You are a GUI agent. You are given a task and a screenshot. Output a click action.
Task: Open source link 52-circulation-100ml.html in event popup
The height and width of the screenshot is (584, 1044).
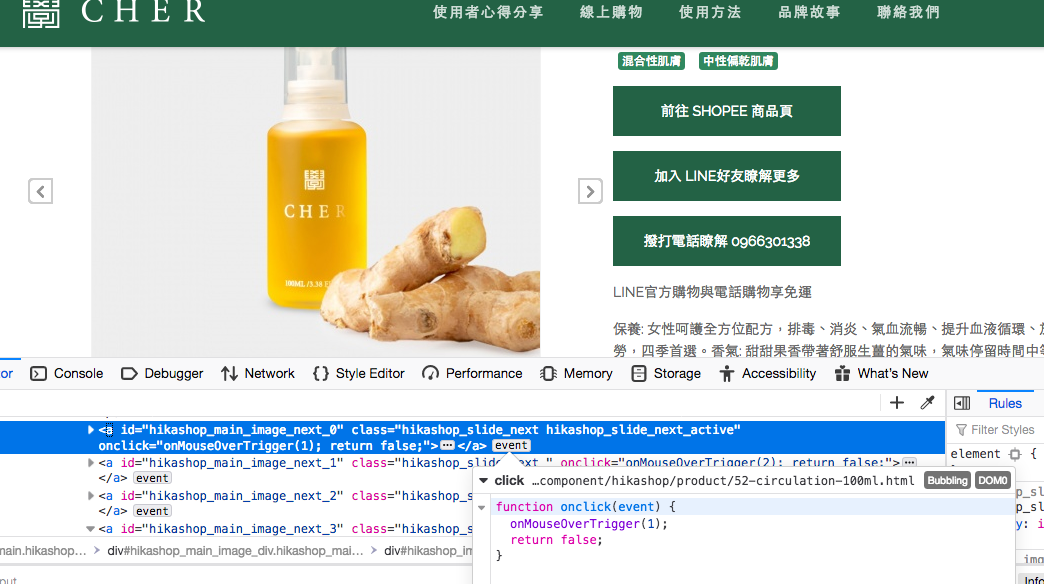coord(723,481)
